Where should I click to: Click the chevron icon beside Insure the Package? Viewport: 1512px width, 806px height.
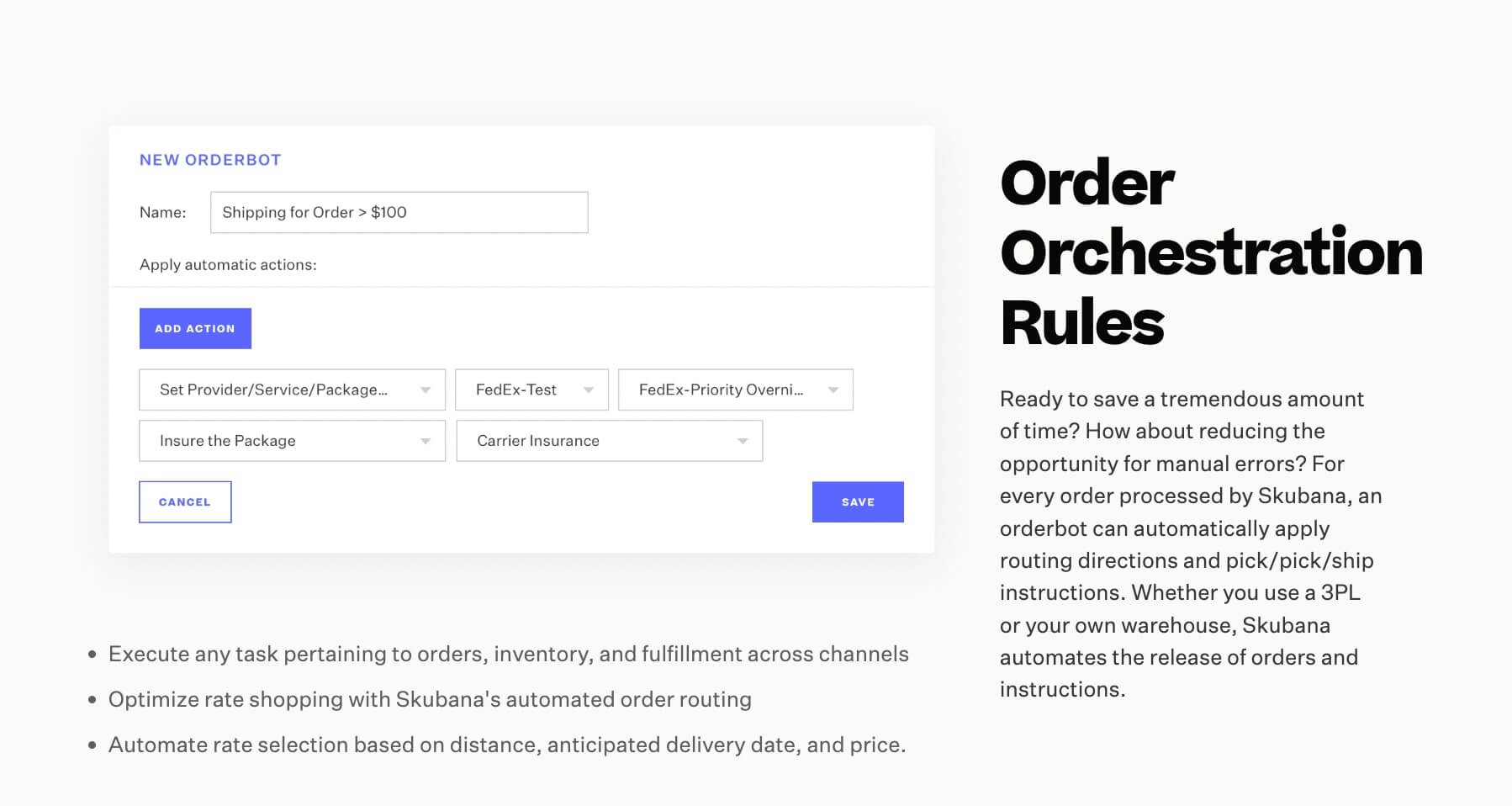tap(425, 440)
